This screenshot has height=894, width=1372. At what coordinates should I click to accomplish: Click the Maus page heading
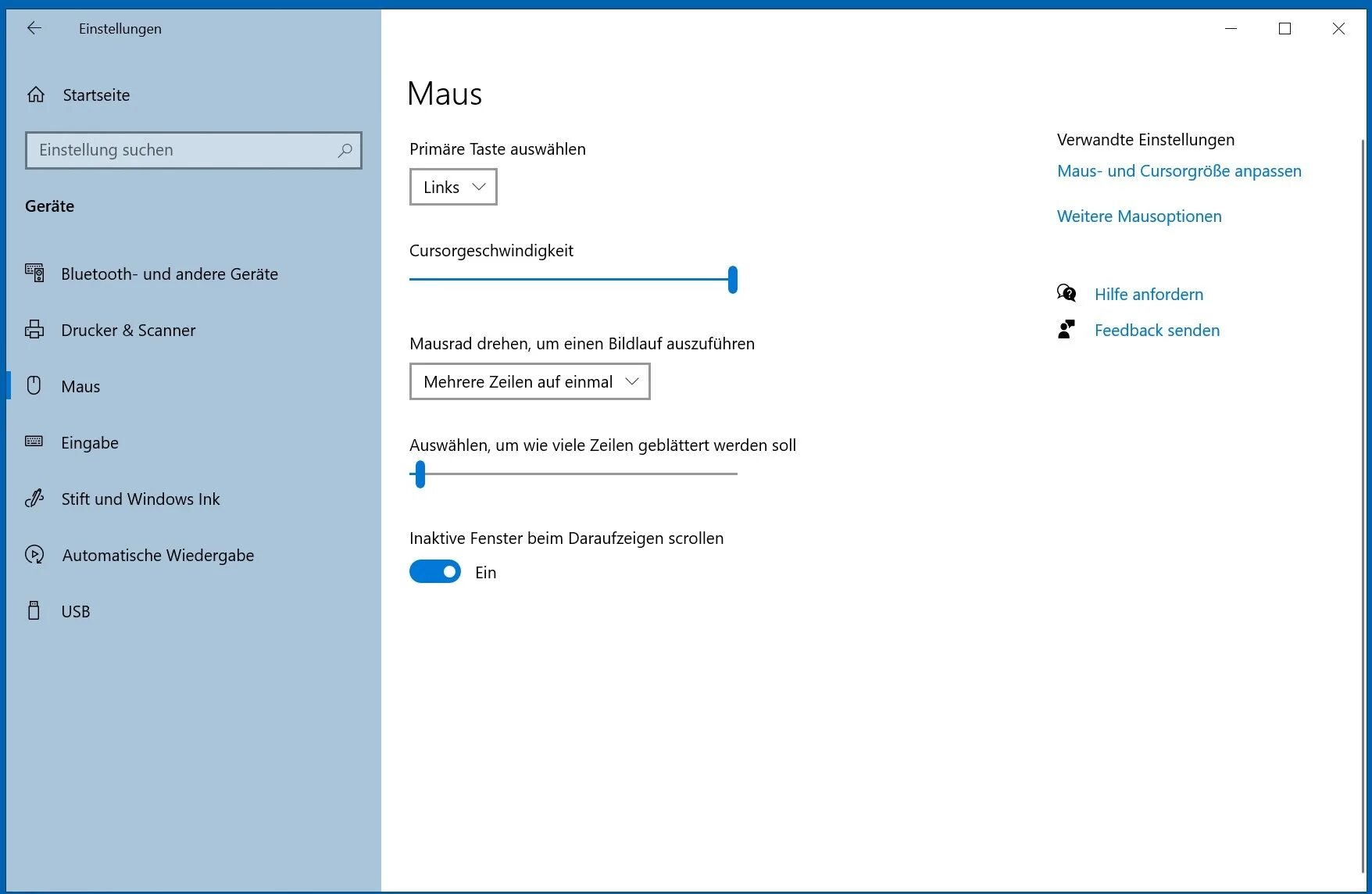pyautogui.click(x=445, y=94)
